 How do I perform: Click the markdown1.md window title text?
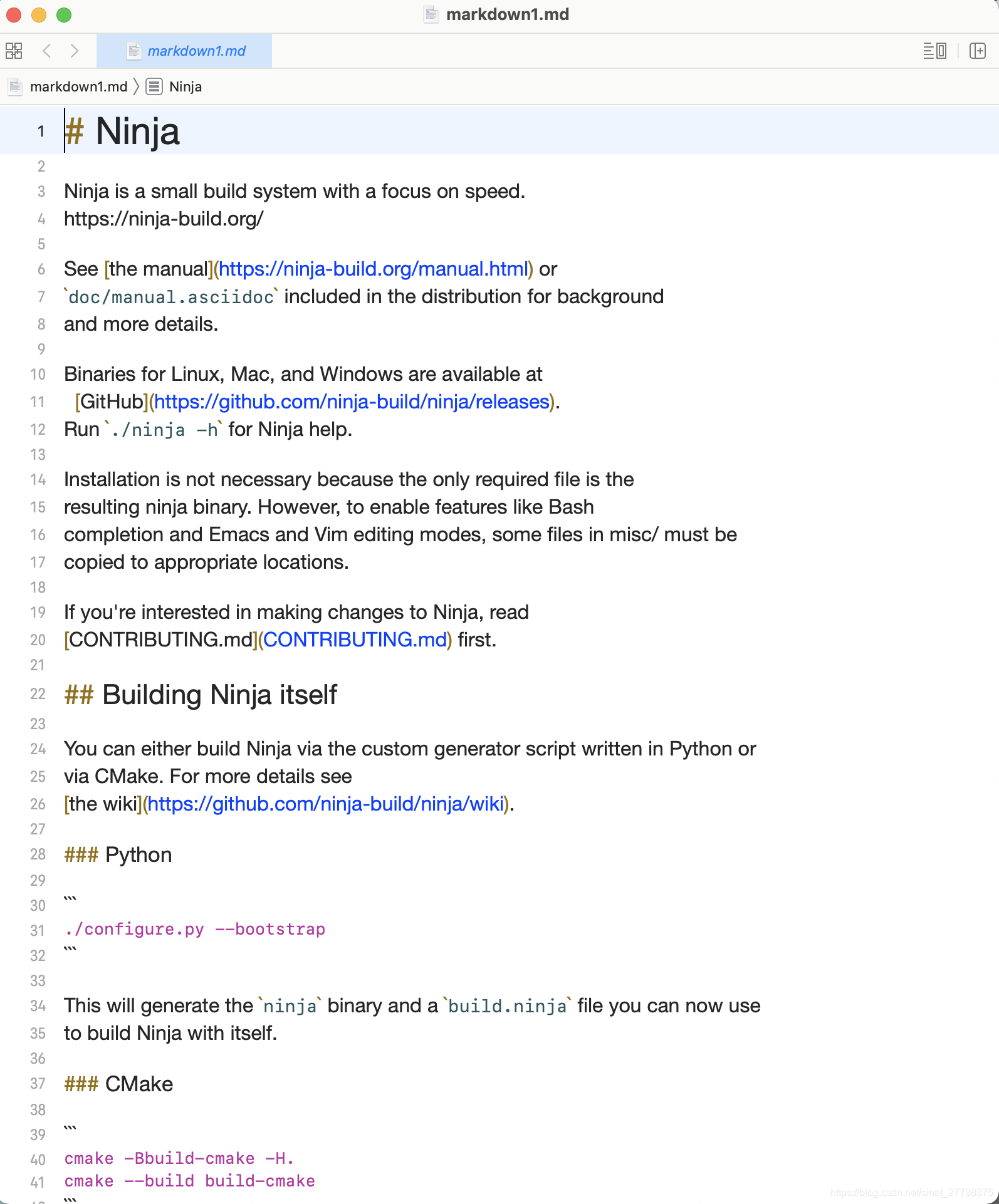click(508, 14)
